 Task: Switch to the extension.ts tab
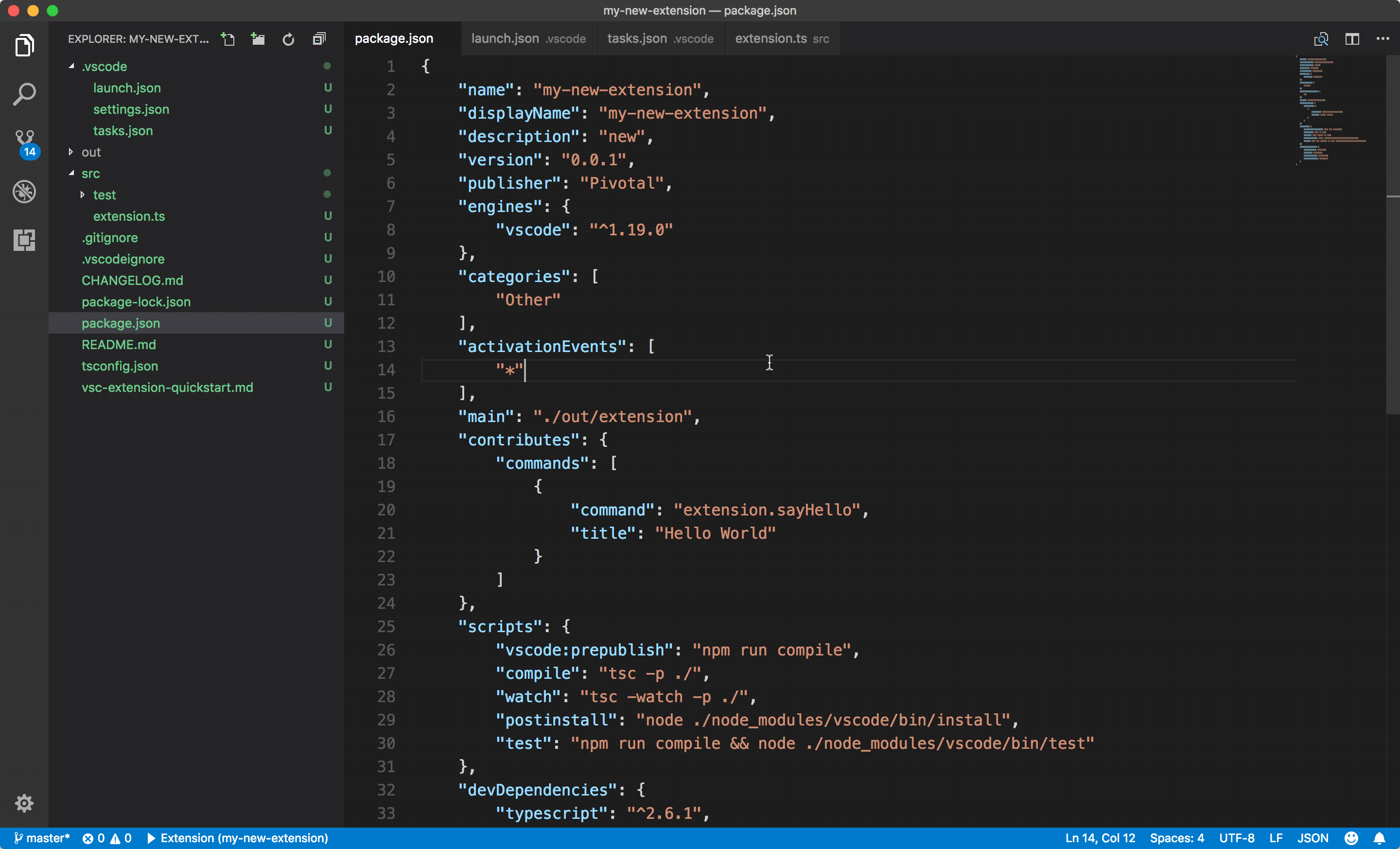click(770, 38)
